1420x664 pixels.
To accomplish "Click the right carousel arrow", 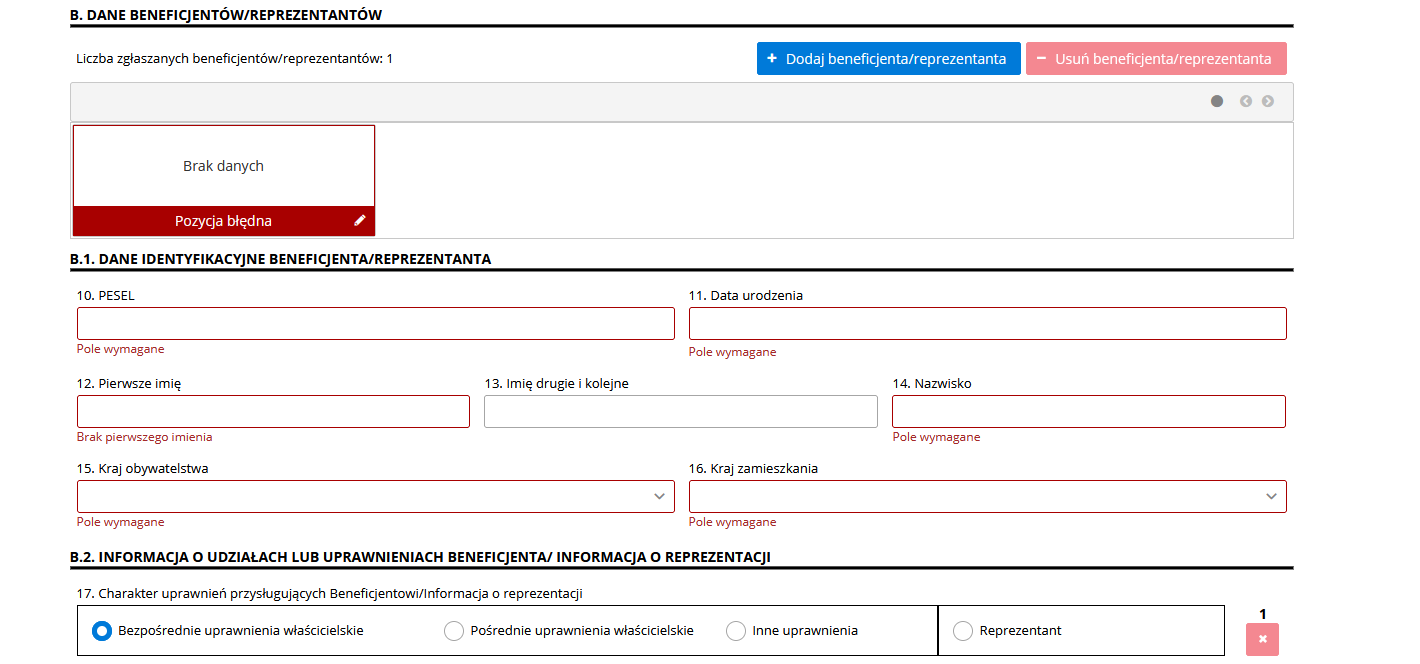I will tap(1267, 101).
